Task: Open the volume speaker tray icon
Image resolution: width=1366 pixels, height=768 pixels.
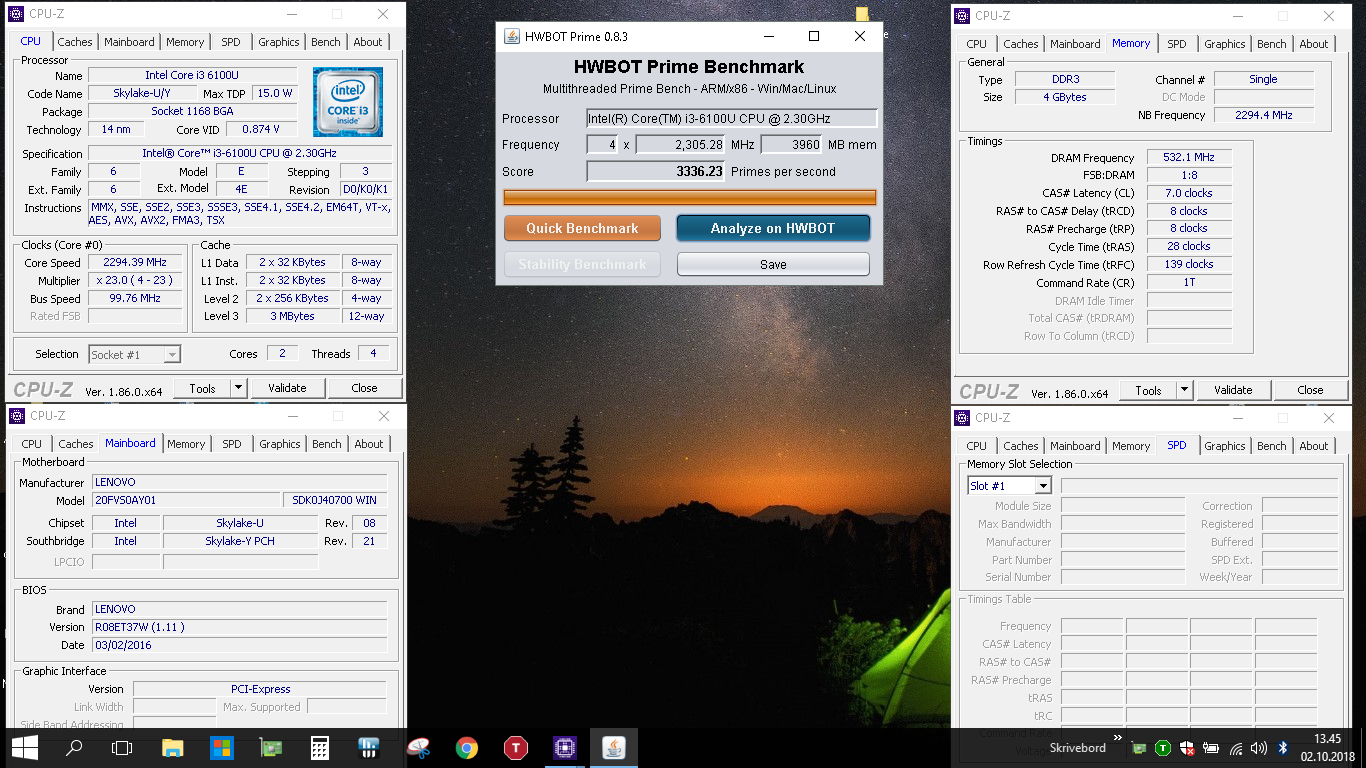Action: coord(1259,748)
